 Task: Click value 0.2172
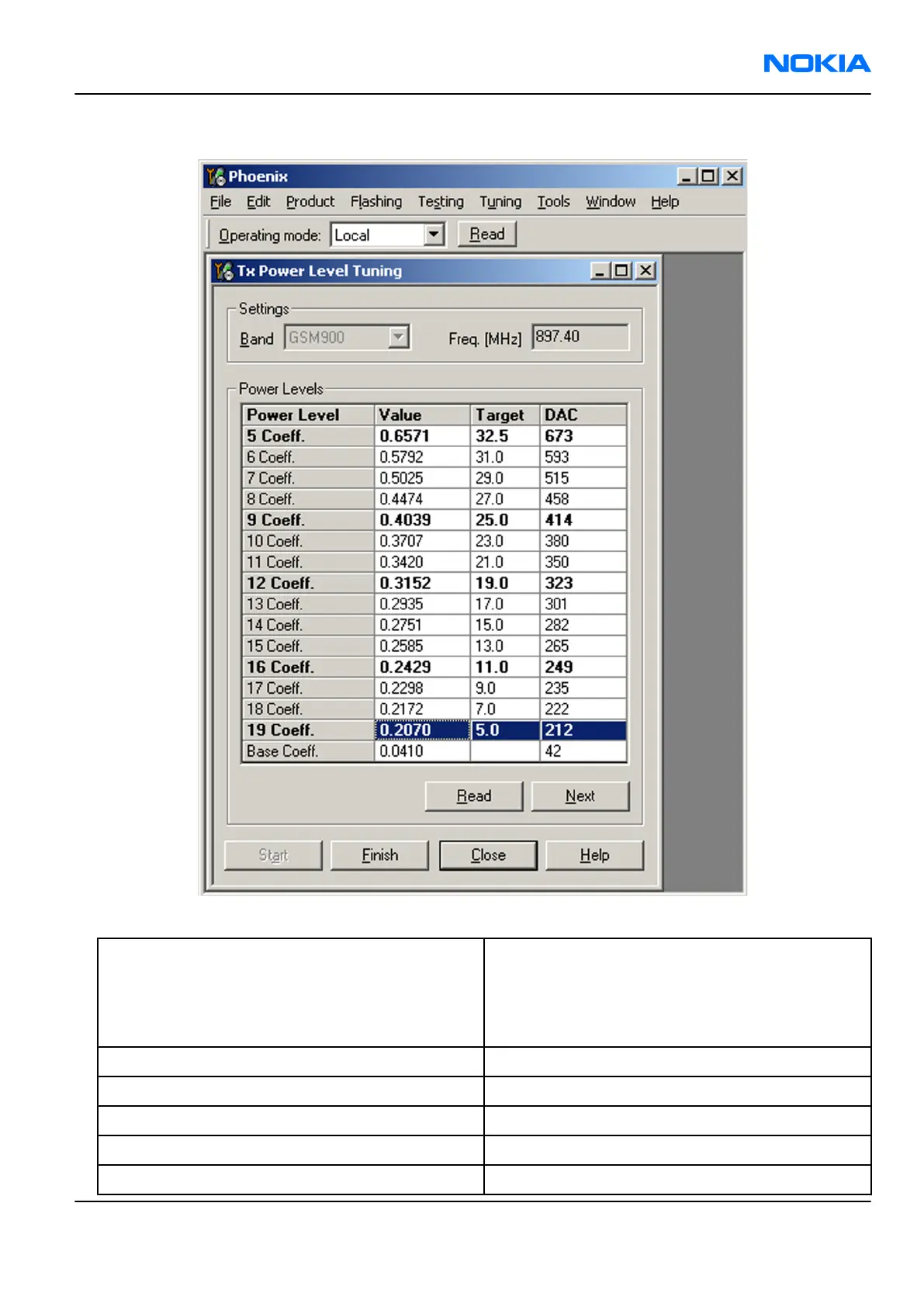pyautogui.click(x=423, y=709)
